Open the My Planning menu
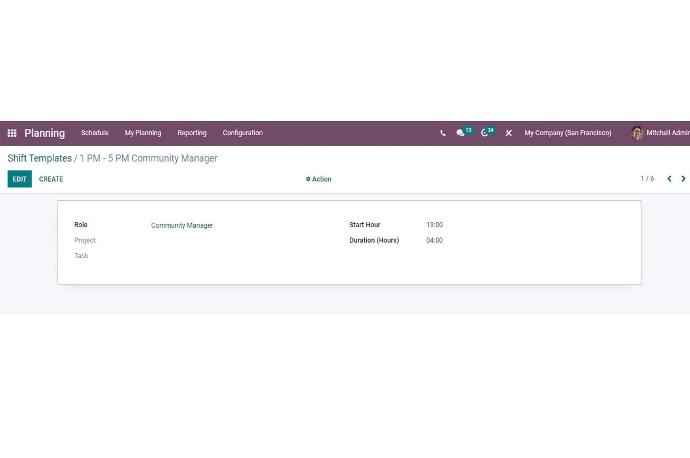Viewport: 690px width, 458px height. [x=143, y=133]
